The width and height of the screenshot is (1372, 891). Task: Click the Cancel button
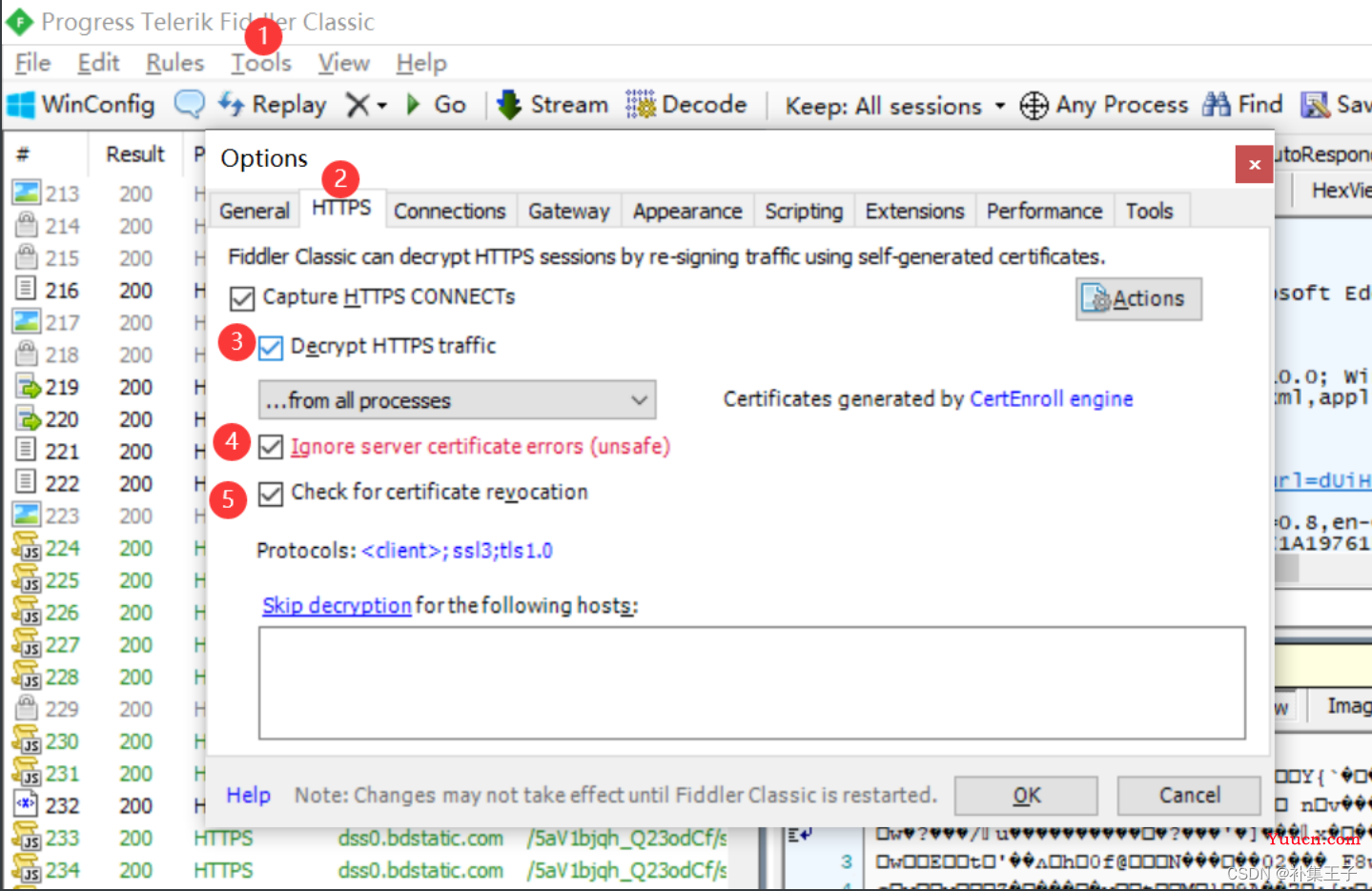[1189, 796]
